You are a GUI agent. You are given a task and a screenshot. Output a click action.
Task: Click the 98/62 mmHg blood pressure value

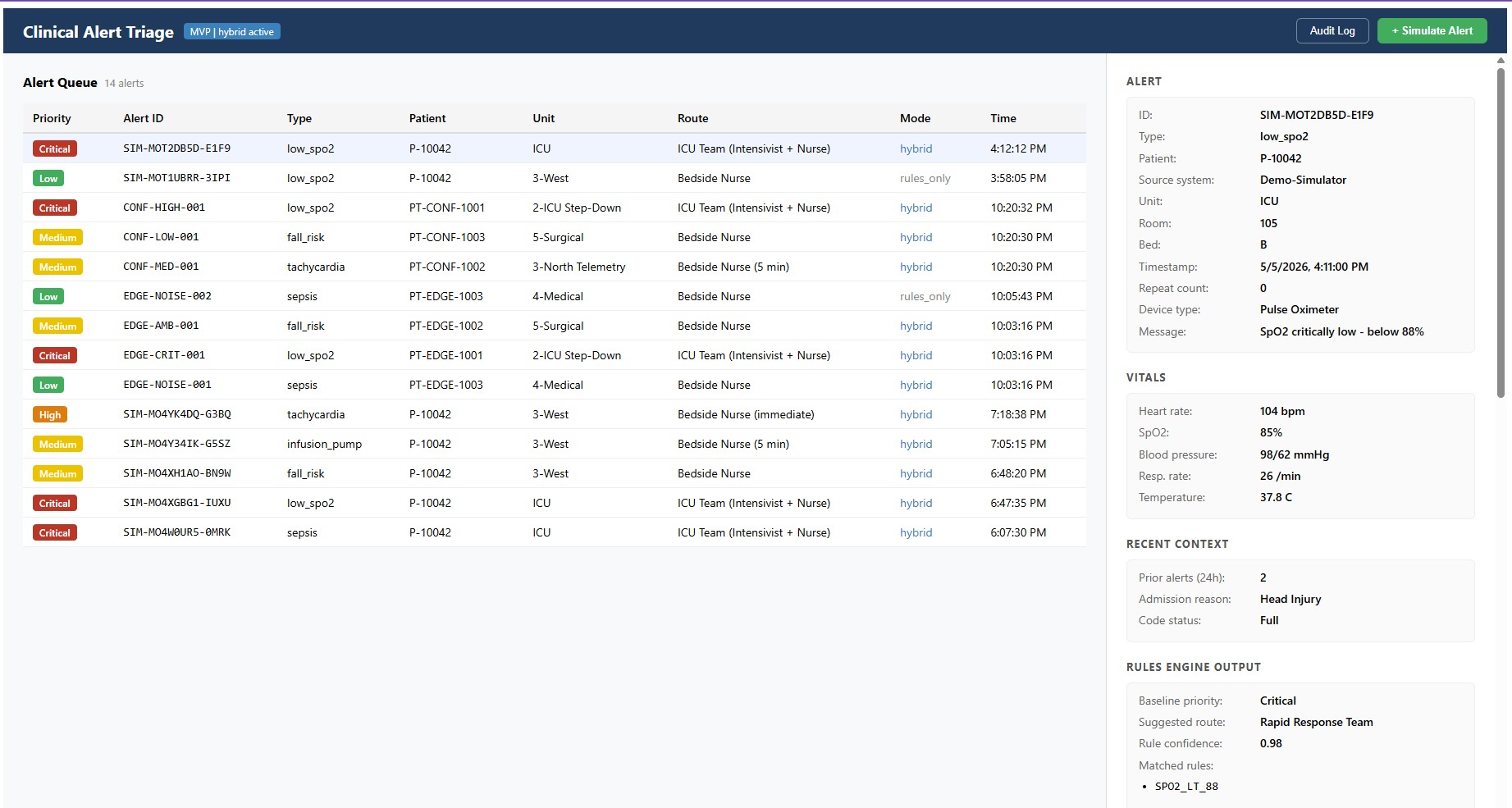coord(1295,454)
